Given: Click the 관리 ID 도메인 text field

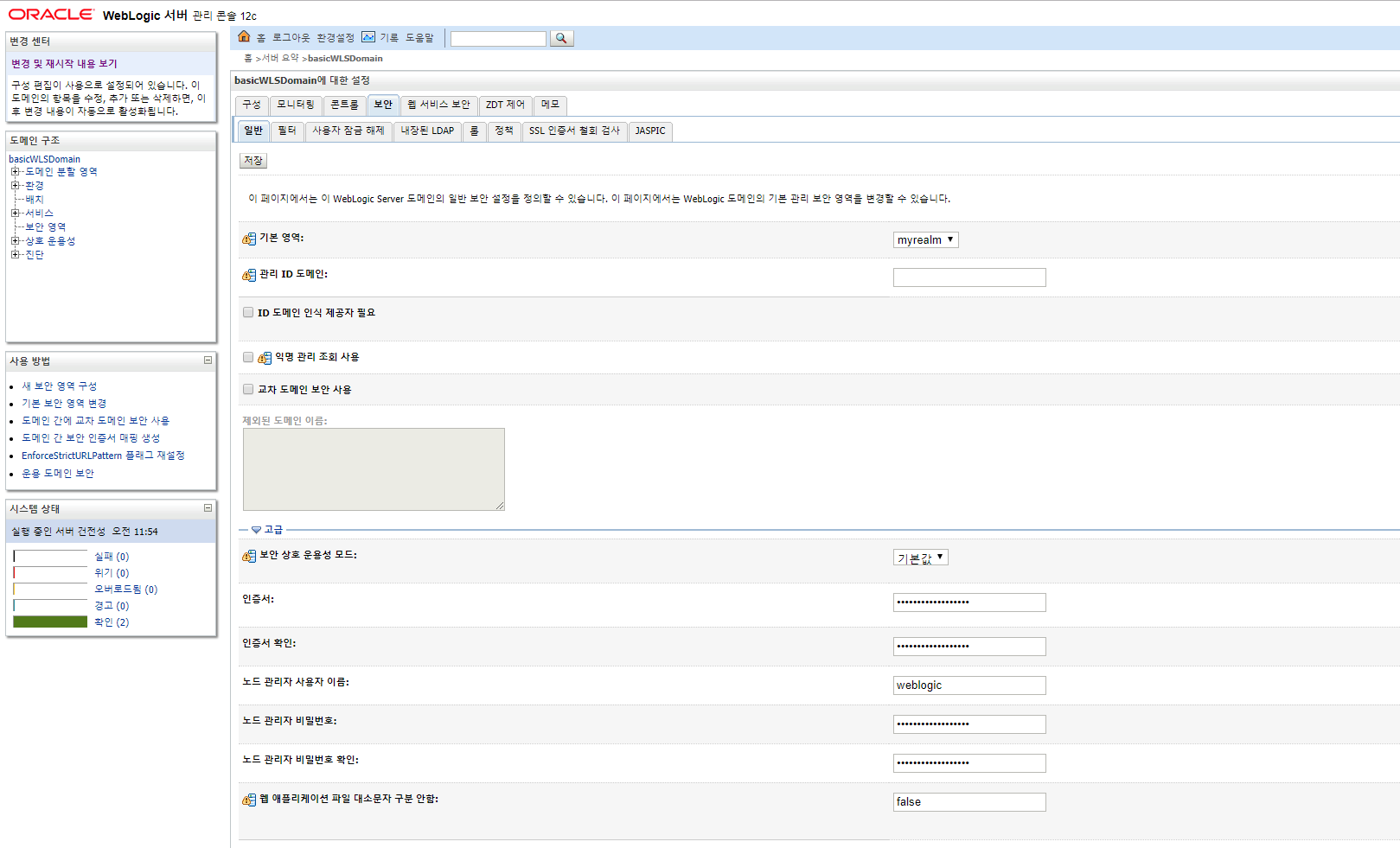Looking at the screenshot, I should tap(969, 277).
